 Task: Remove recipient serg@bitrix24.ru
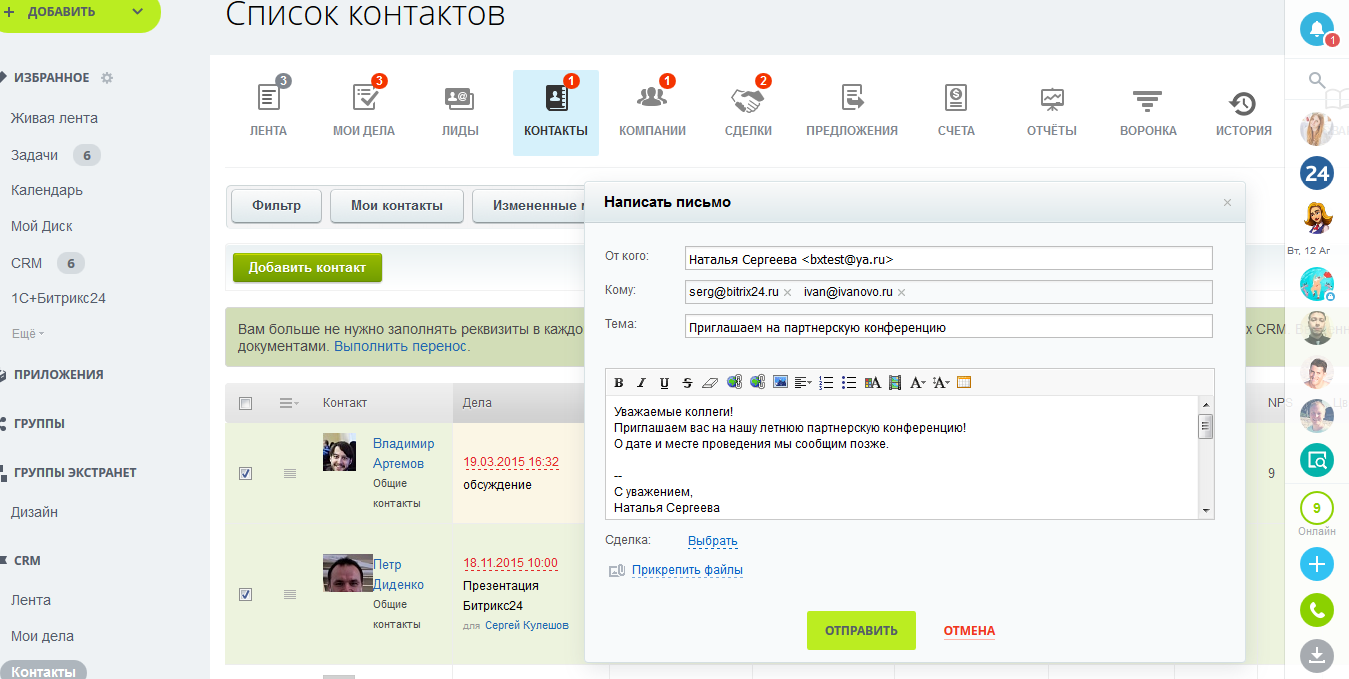click(787, 292)
